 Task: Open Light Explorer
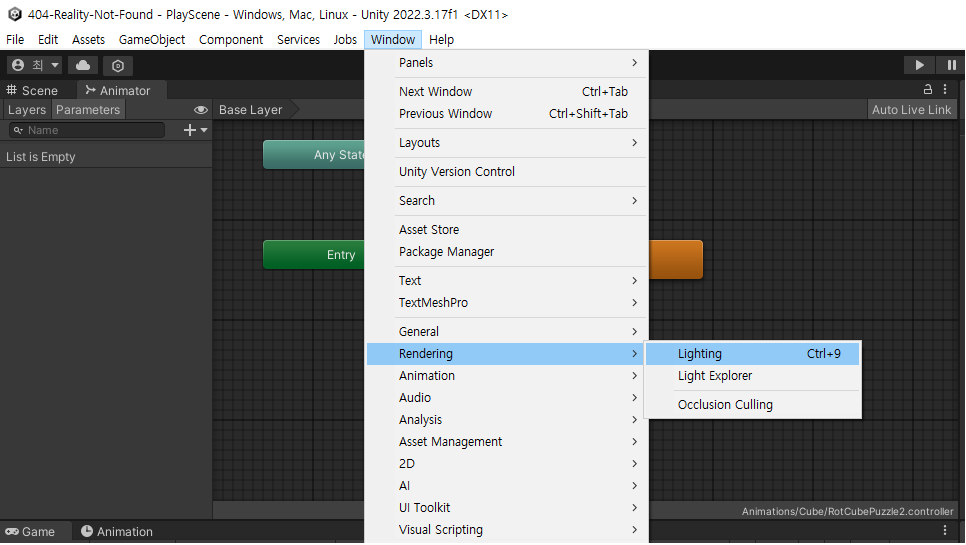coord(752,376)
